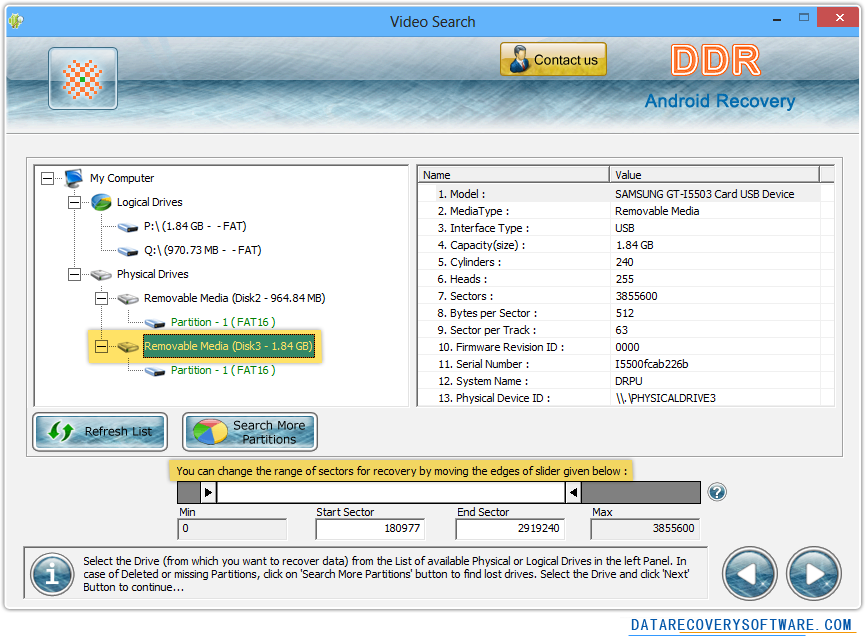The height and width of the screenshot is (636, 866).
Task: Click the Logical Drives globe icon
Action: [101, 202]
